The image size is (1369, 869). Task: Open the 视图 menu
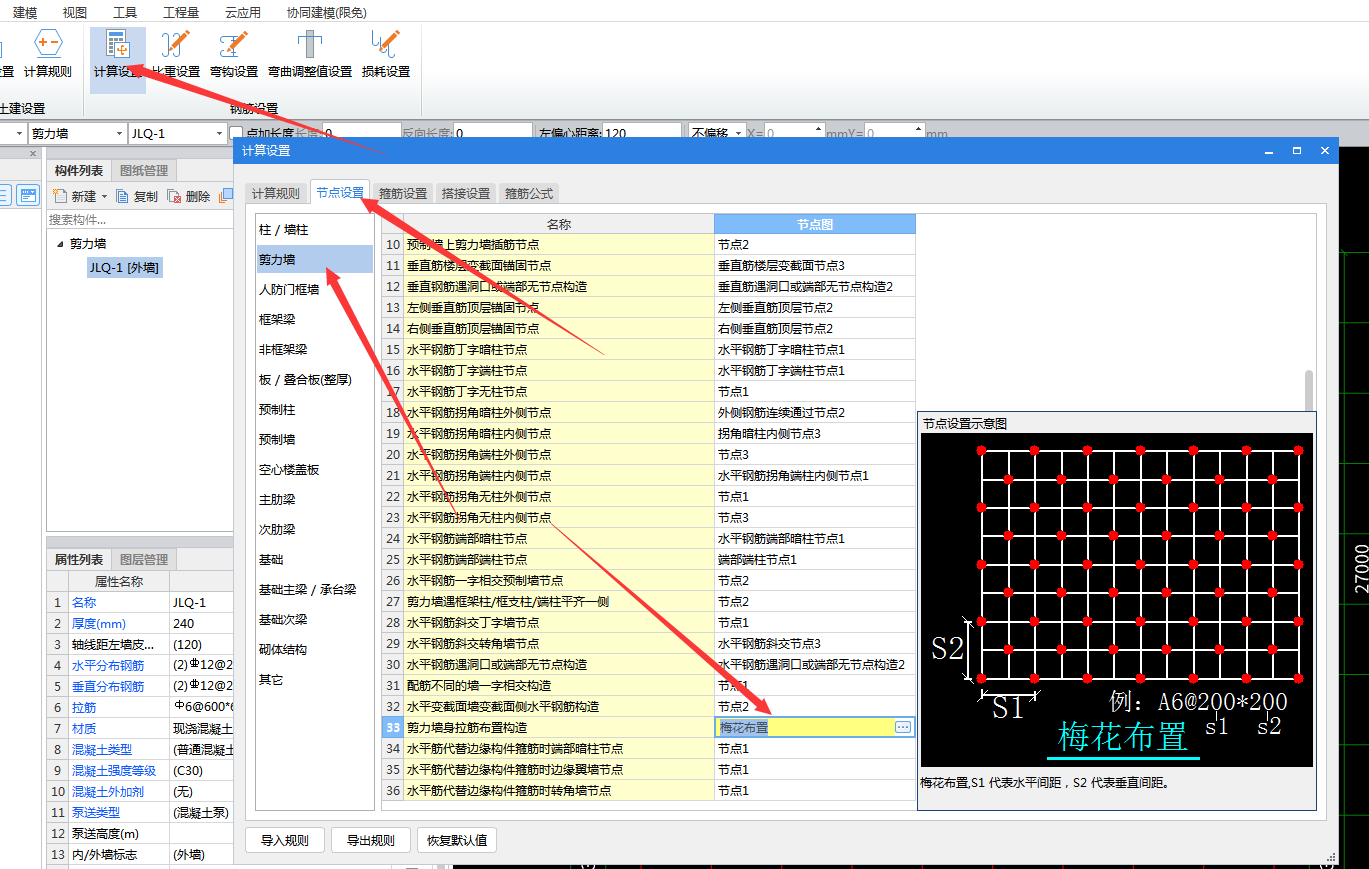(x=74, y=12)
